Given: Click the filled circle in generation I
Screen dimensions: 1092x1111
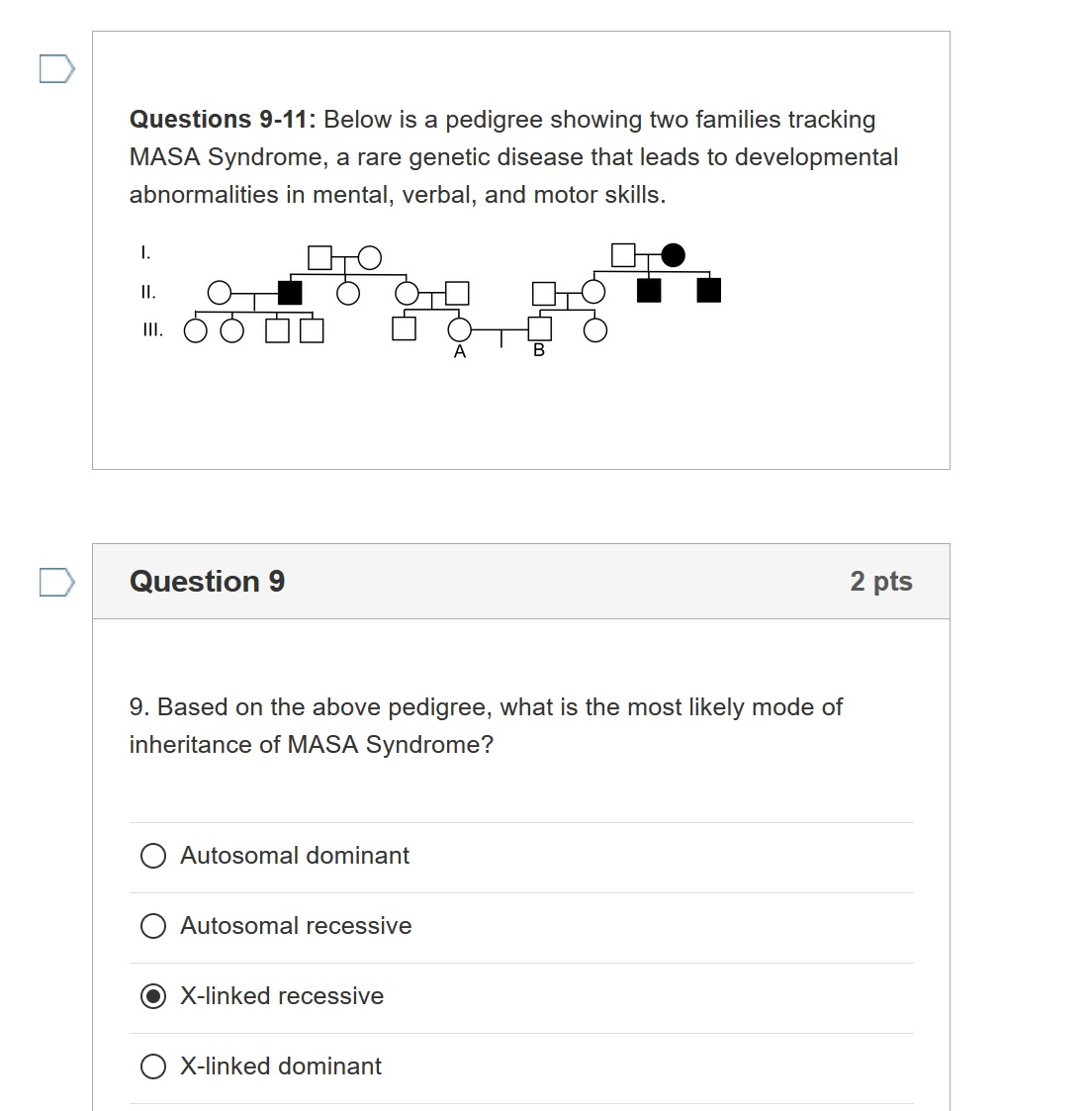Looking at the screenshot, I should point(673,256).
